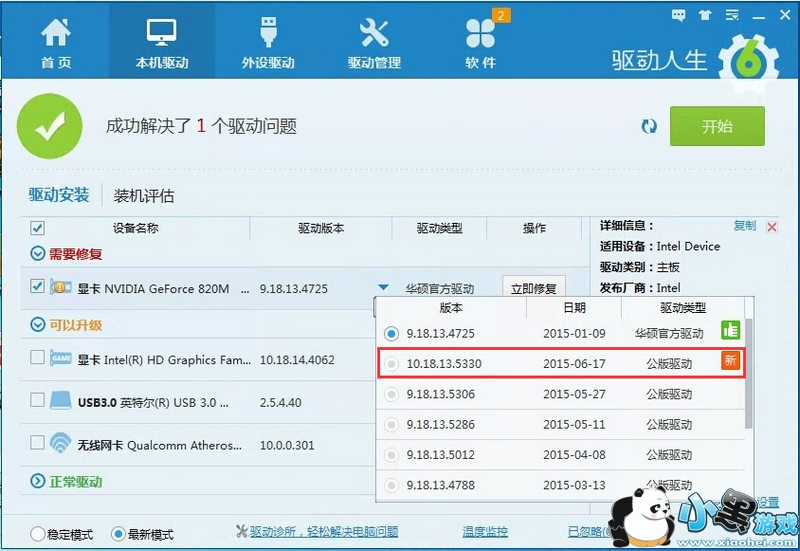Select driver version 9.18.13.4725 radio button
This screenshot has height=551, width=800.
point(391,334)
